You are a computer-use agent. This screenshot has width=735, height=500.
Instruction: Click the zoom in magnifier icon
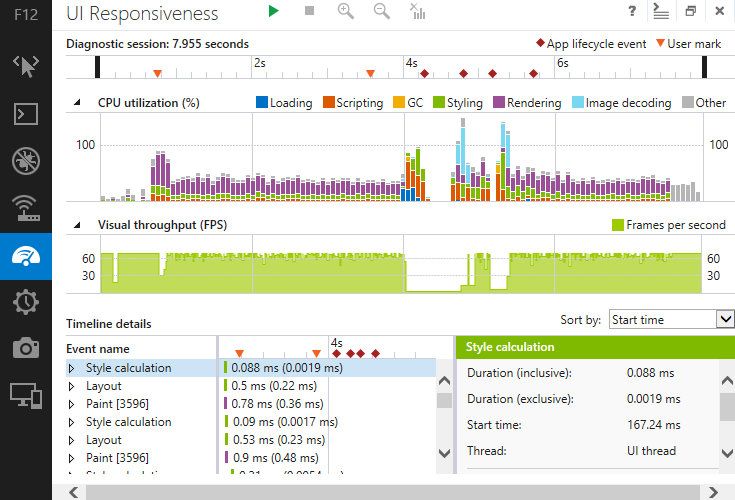pyautogui.click(x=346, y=11)
